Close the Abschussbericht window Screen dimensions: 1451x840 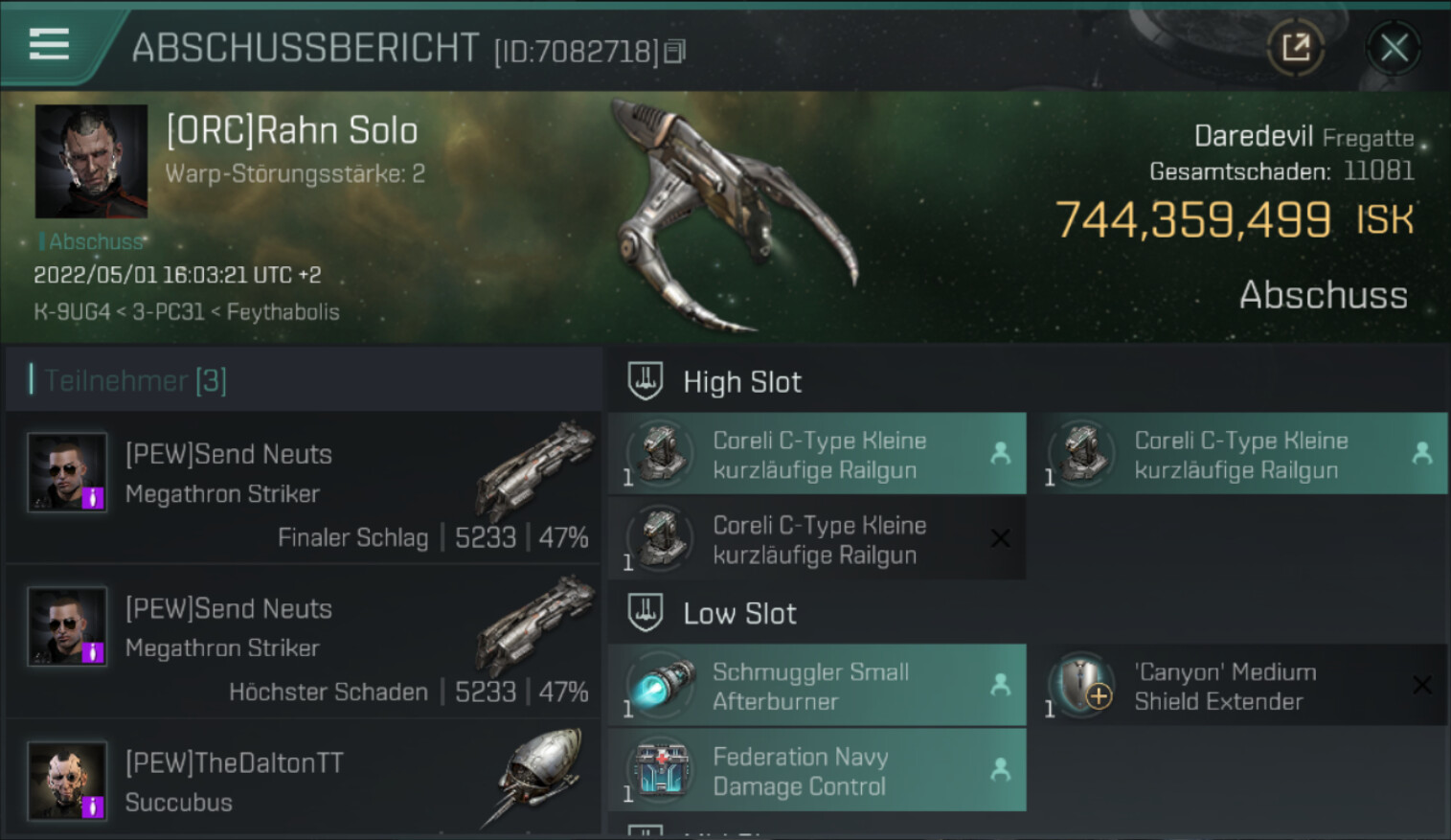1394,47
